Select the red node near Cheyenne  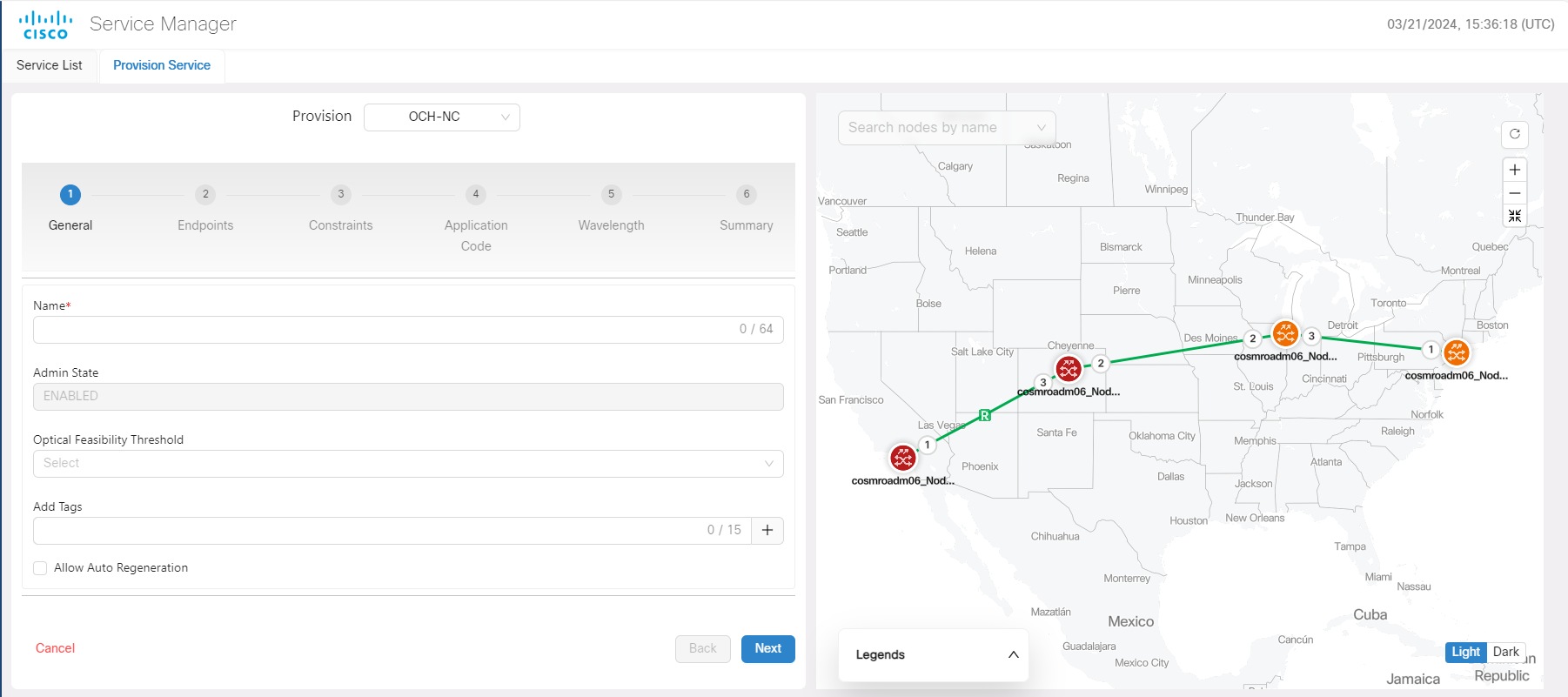coord(1069,369)
